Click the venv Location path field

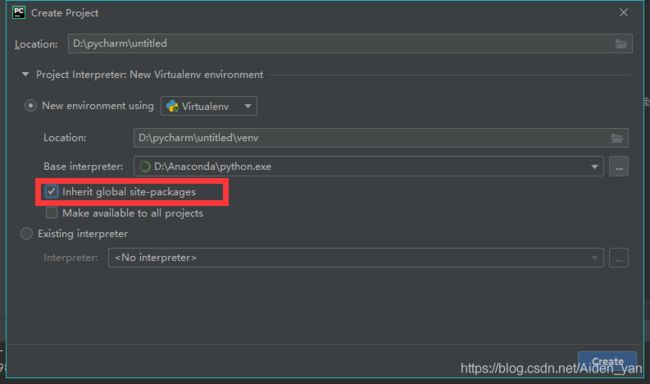pyautogui.click(x=381, y=138)
